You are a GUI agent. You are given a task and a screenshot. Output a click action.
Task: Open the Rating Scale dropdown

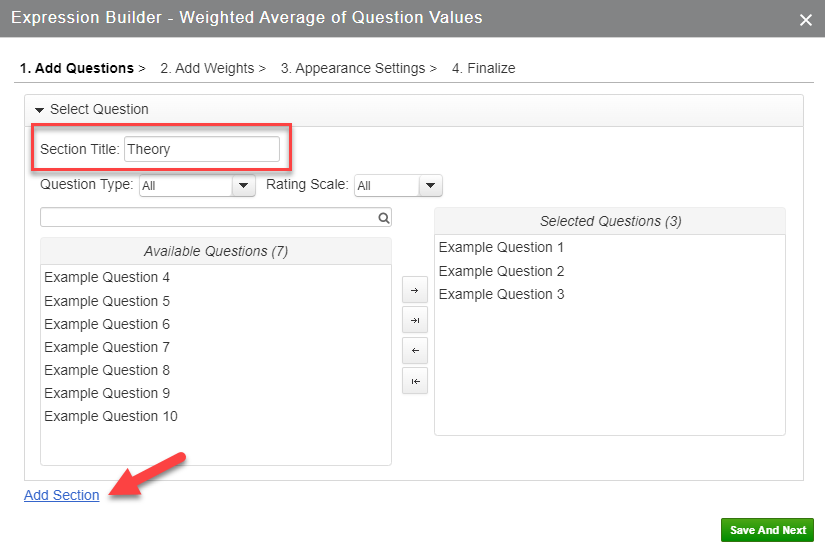pos(430,185)
